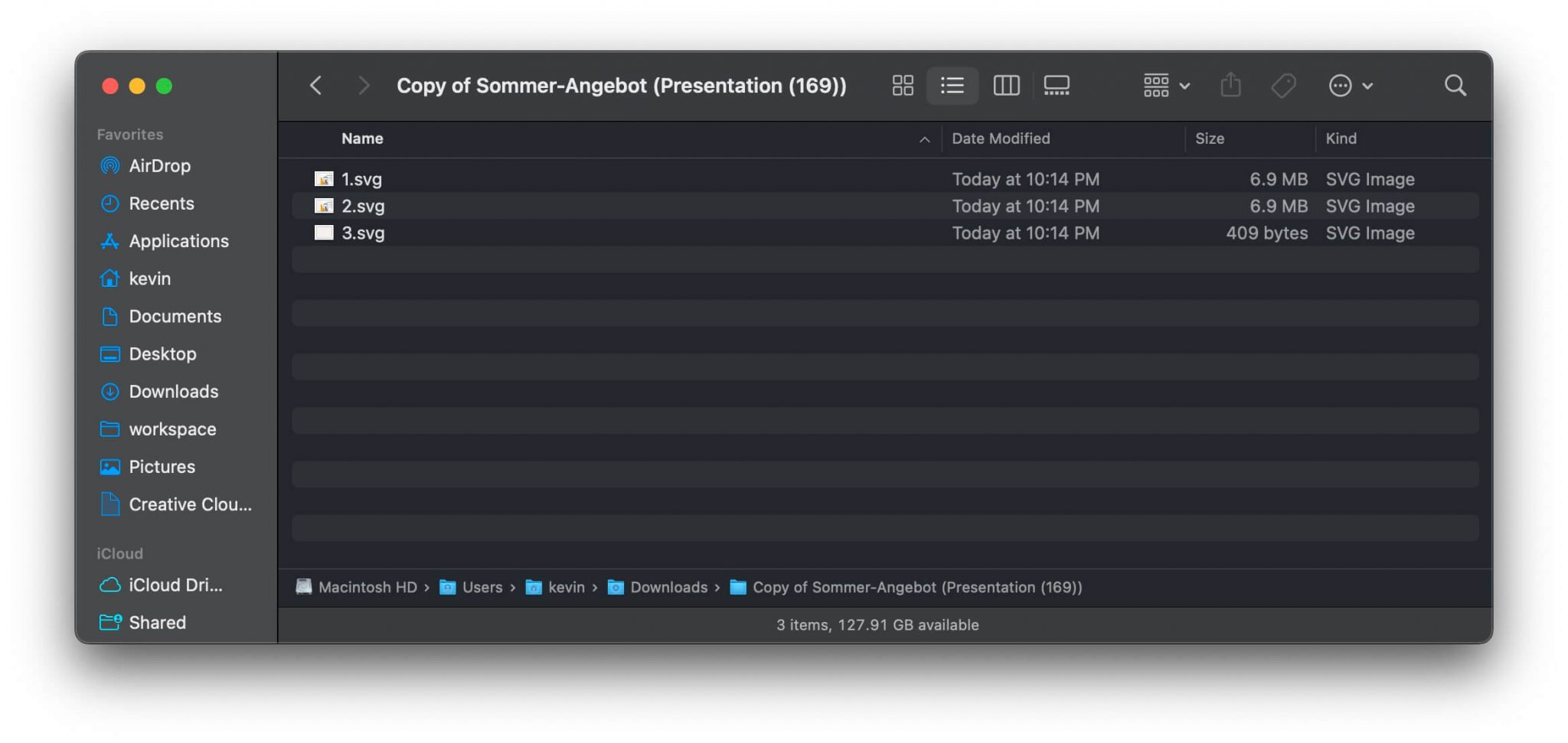Open Downloads in the sidebar
This screenshot has height=743, width=1568.
pos(173,390)
